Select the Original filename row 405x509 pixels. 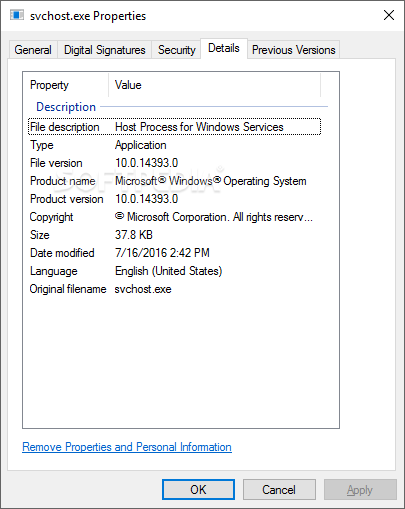174,289
